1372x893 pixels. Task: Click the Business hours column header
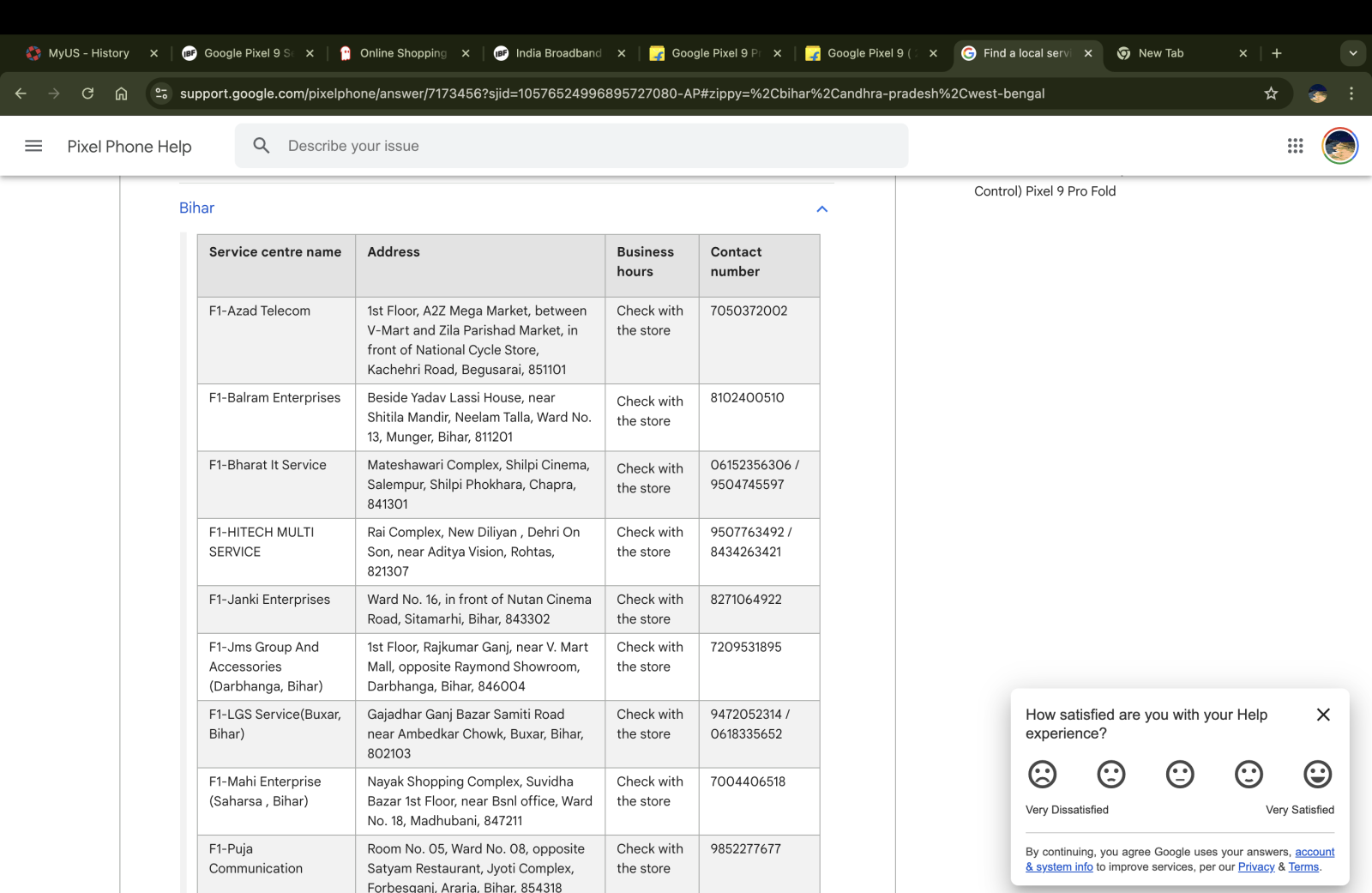(x=652, y=266)
